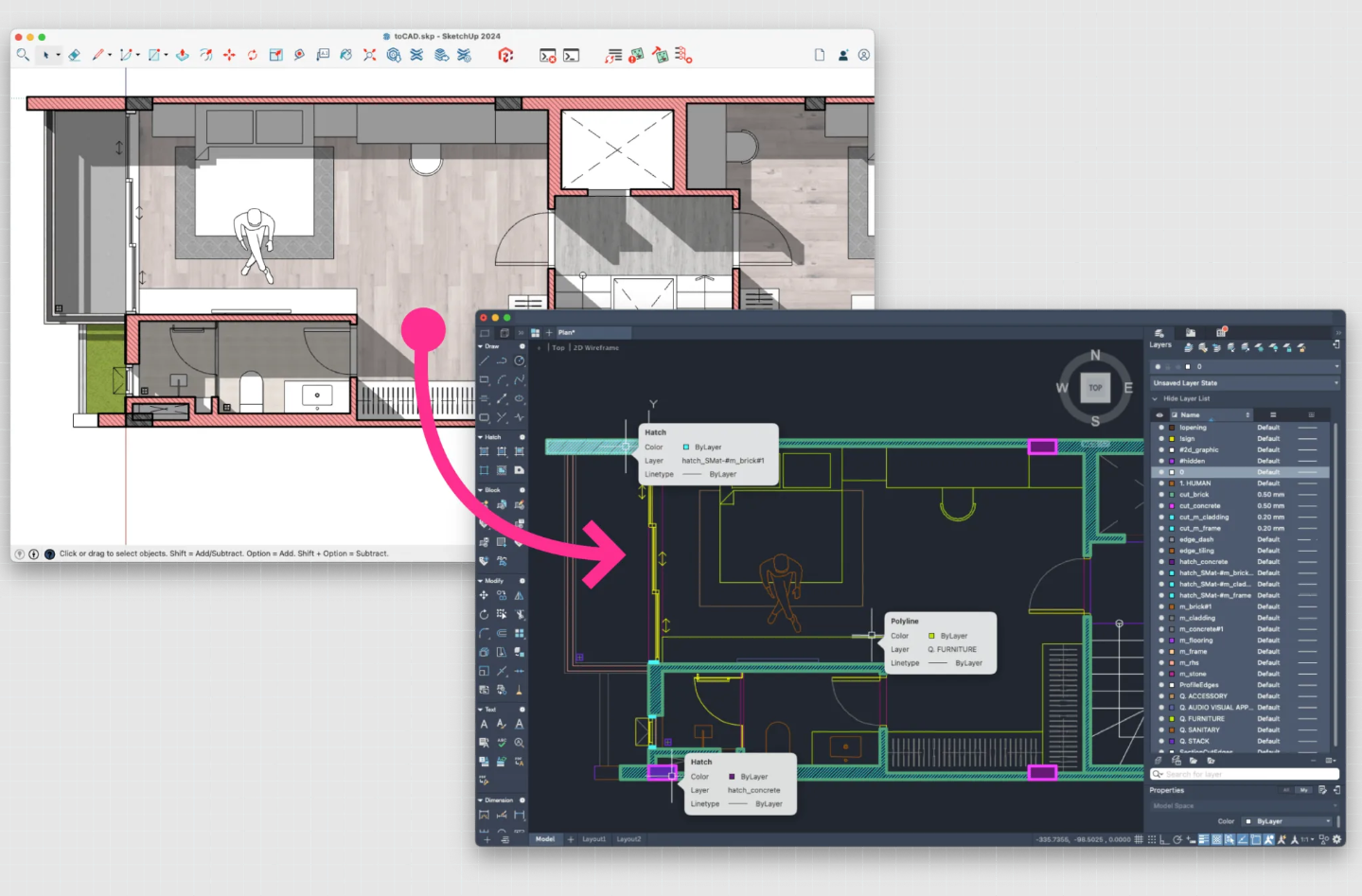Image resolution: width=1362 pixels, height=896 pixels.
Task: Select the Zoom Extents tool in SketchUp
Action: click(x=369, y=56)
